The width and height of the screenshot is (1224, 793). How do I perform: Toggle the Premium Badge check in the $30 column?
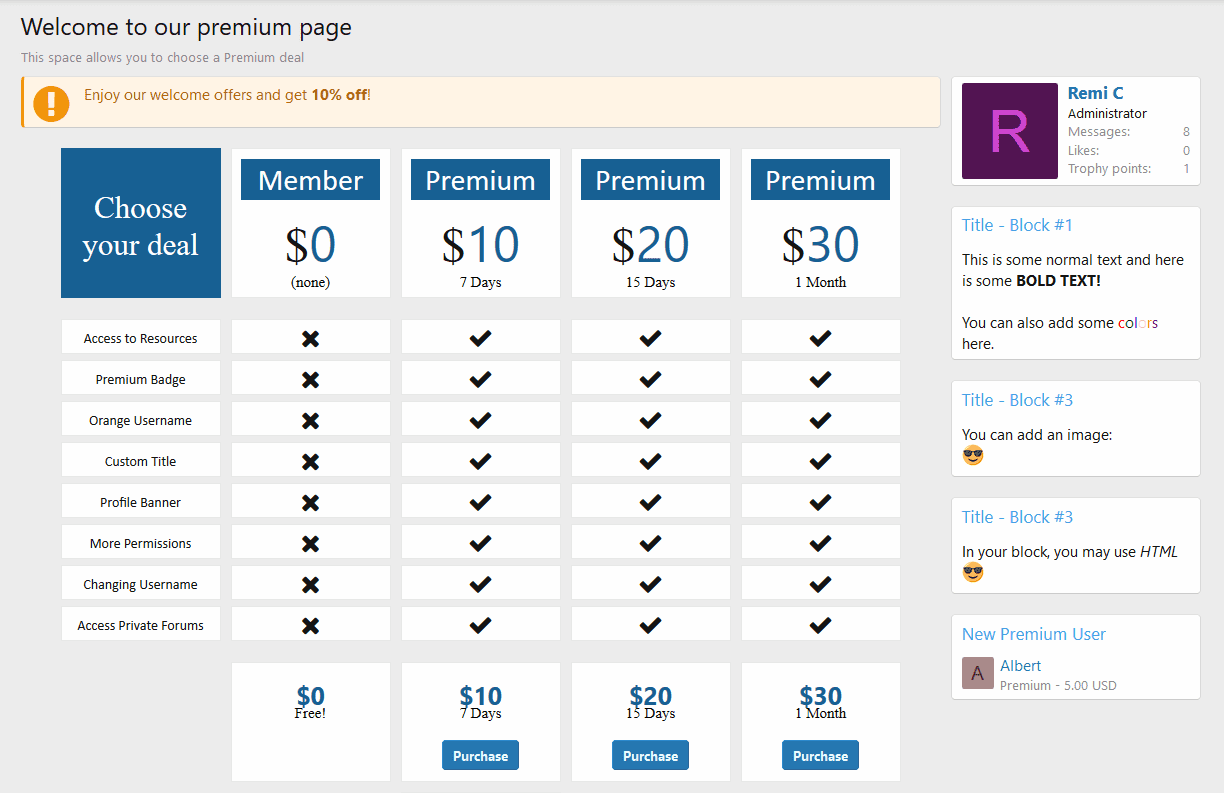pyautogui.click(x=820, y=377)
